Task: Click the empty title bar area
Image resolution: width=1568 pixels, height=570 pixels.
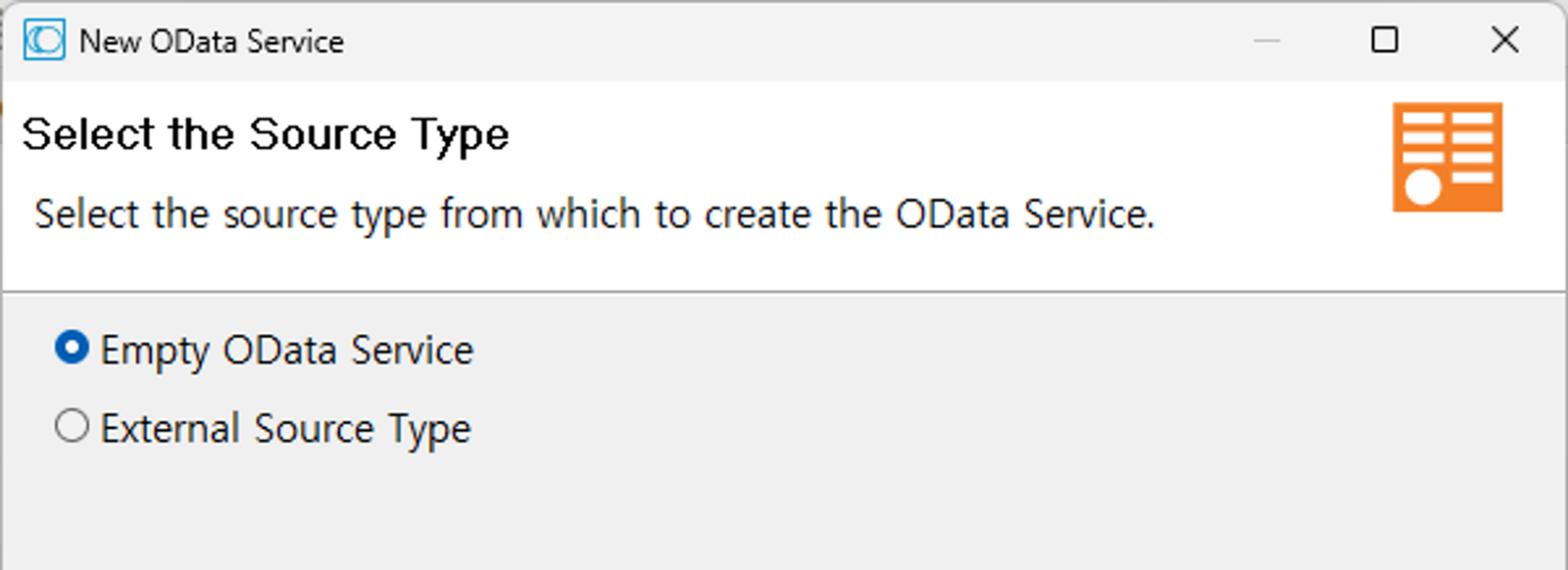Action: click(784, 41)
